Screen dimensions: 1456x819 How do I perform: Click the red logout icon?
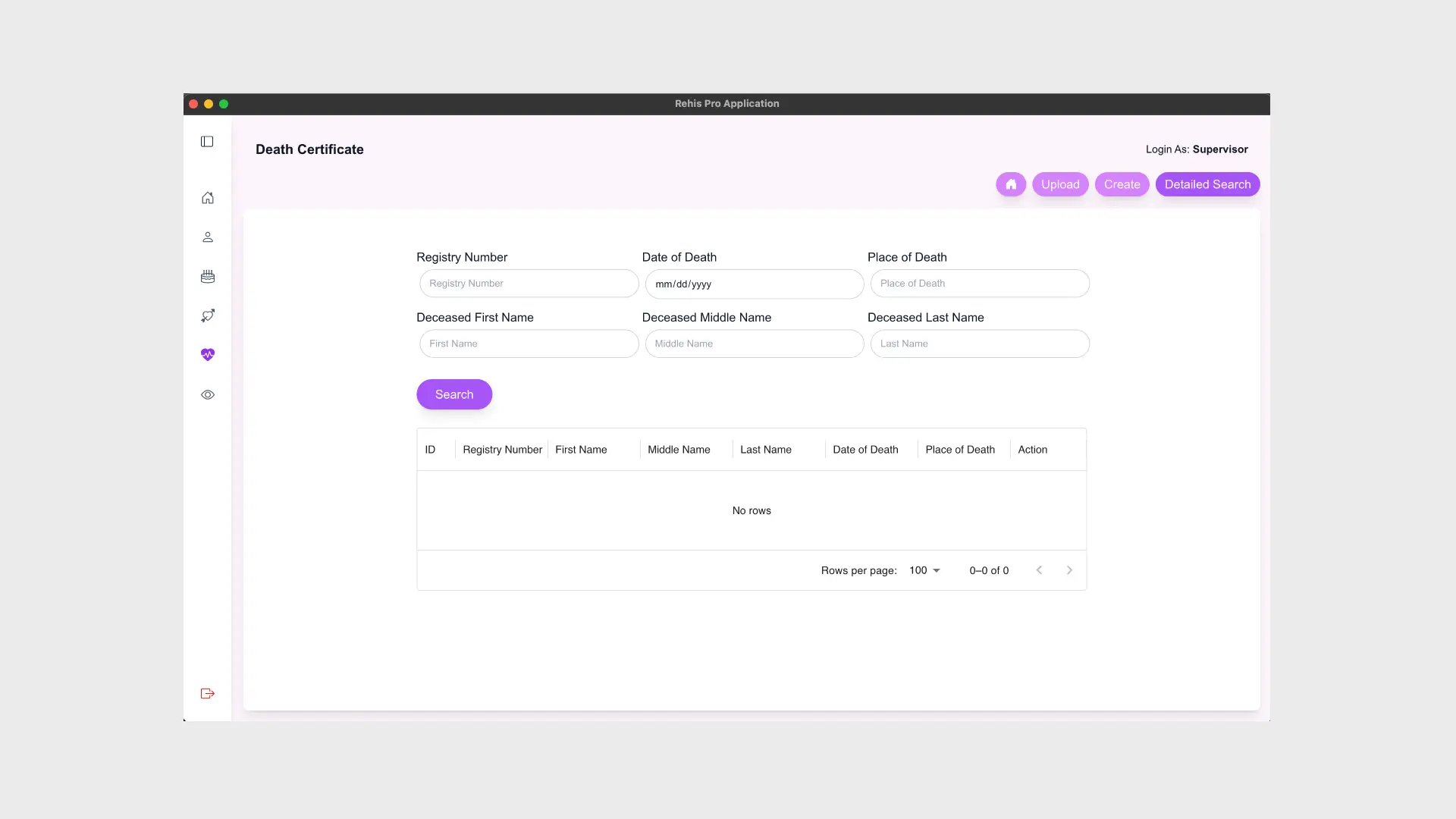tap(207, 694)
